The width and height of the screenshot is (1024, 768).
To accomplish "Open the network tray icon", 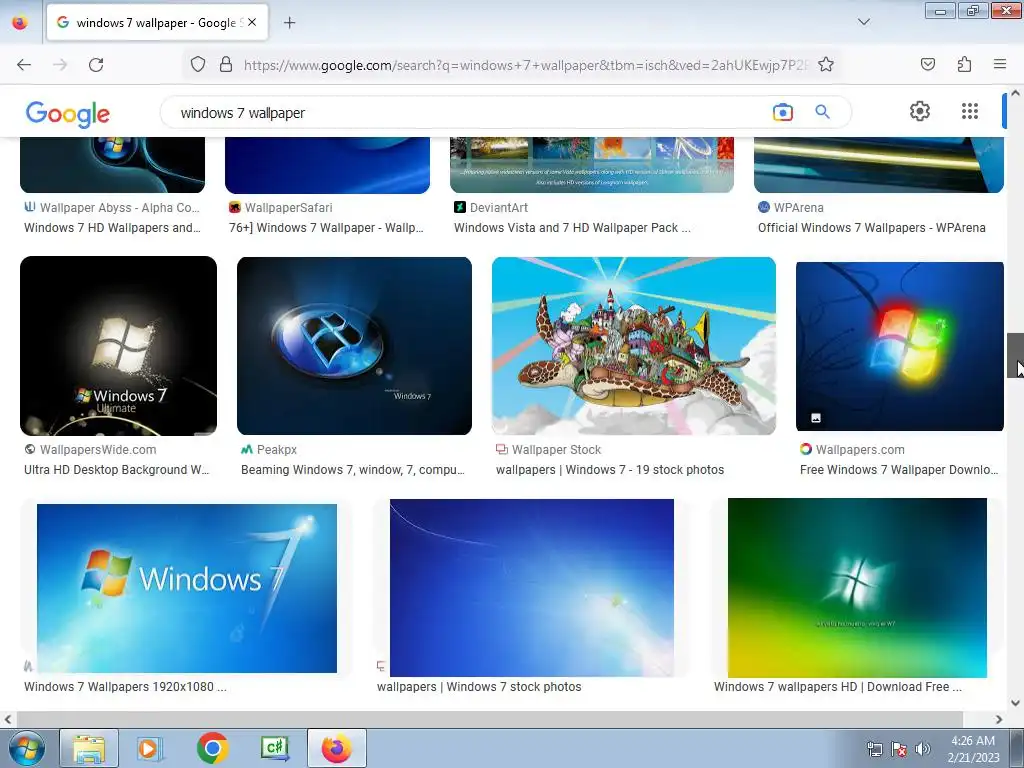I will click(874, 749).
